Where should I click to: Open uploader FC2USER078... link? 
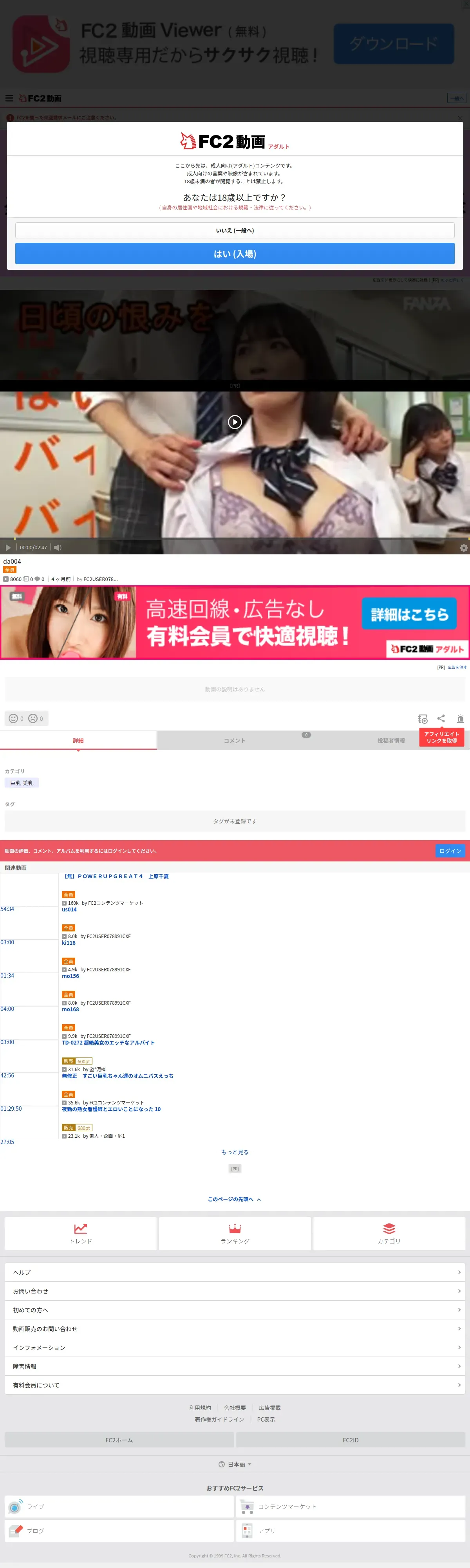[x=100, y=579]
